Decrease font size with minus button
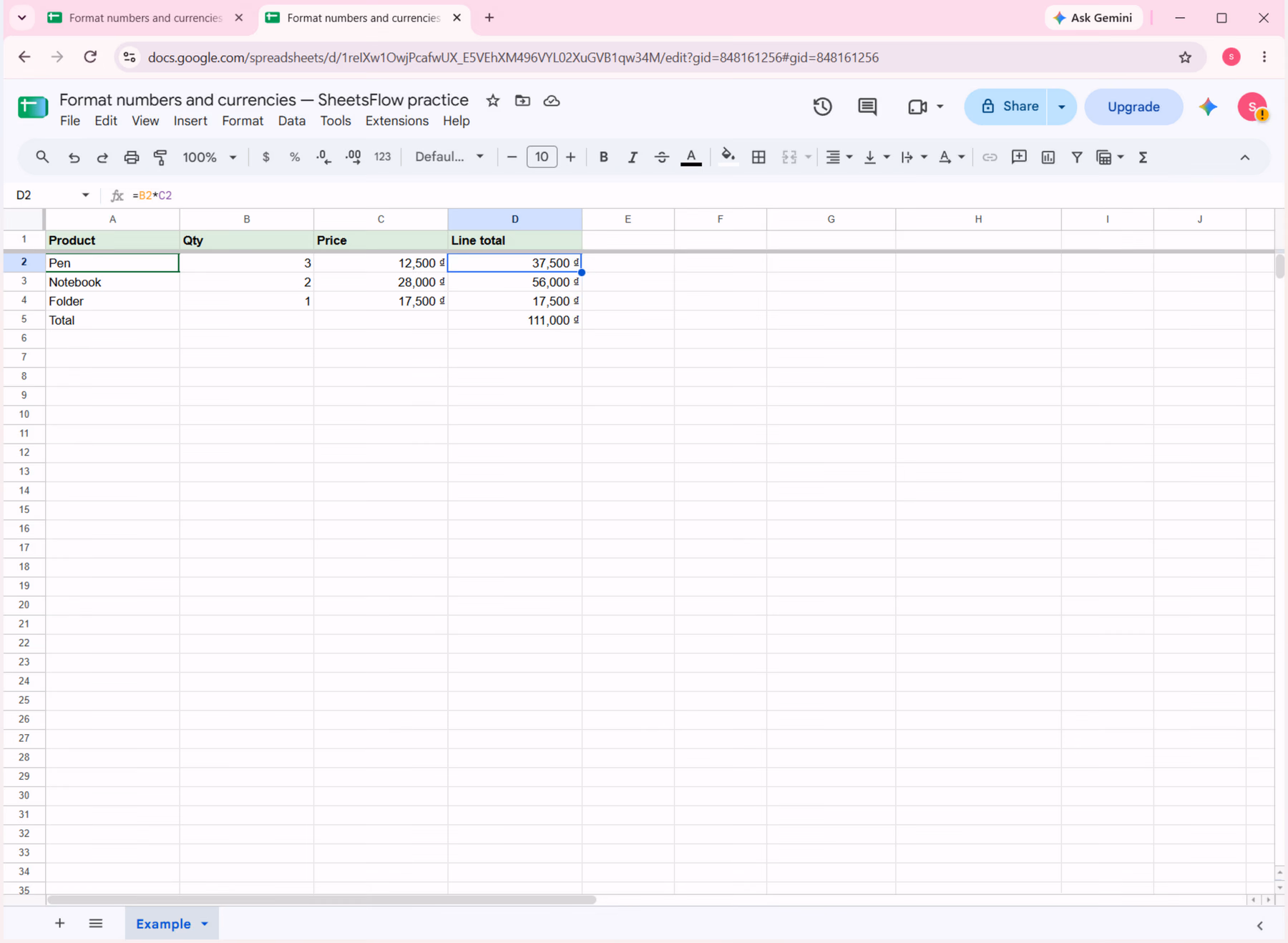 (x=512, y=157)
